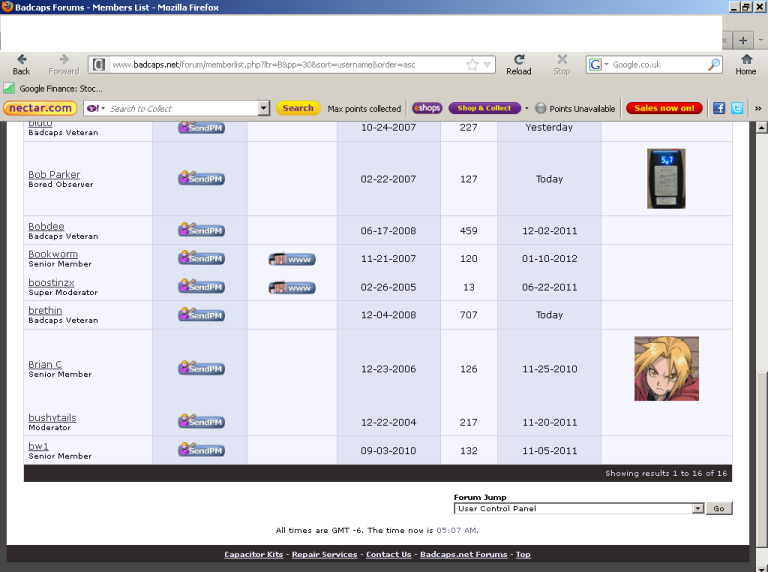Image resolution: width=768 pixels, height=572 pixels.
Task: Open Bookworm's profile link
Action: (x=53, y=254)
